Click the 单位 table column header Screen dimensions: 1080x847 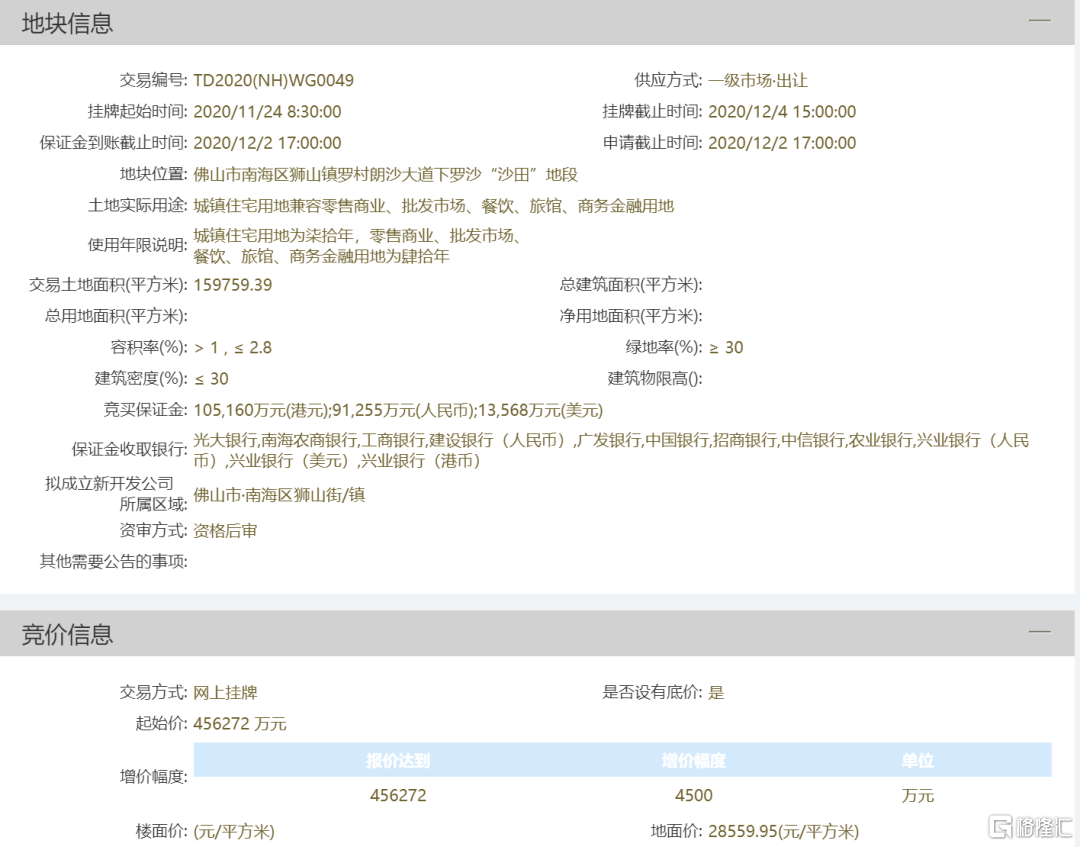917,761
